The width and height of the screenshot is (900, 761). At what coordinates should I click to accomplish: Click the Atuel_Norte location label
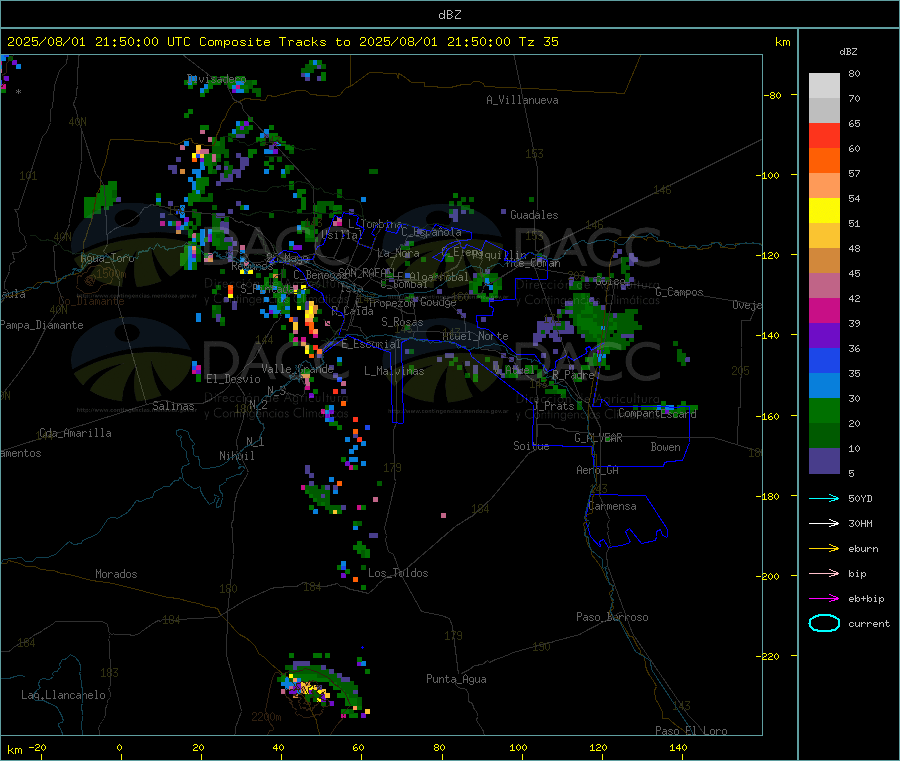click(x=475, y=336)
